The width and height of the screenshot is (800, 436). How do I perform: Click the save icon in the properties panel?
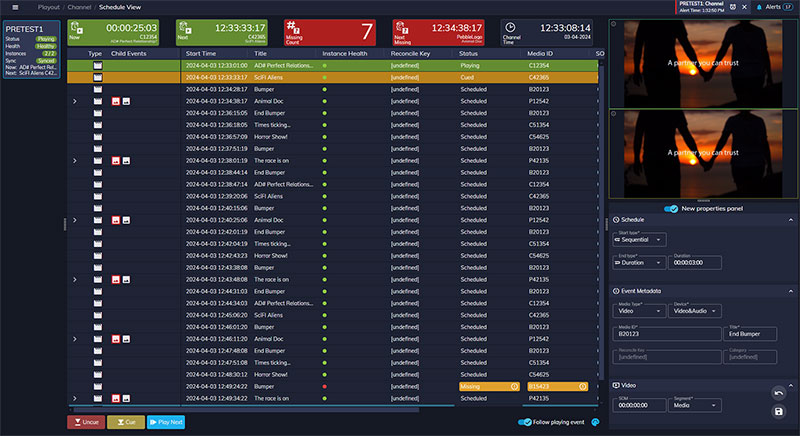pyautogui.click(x=778, y=410)
